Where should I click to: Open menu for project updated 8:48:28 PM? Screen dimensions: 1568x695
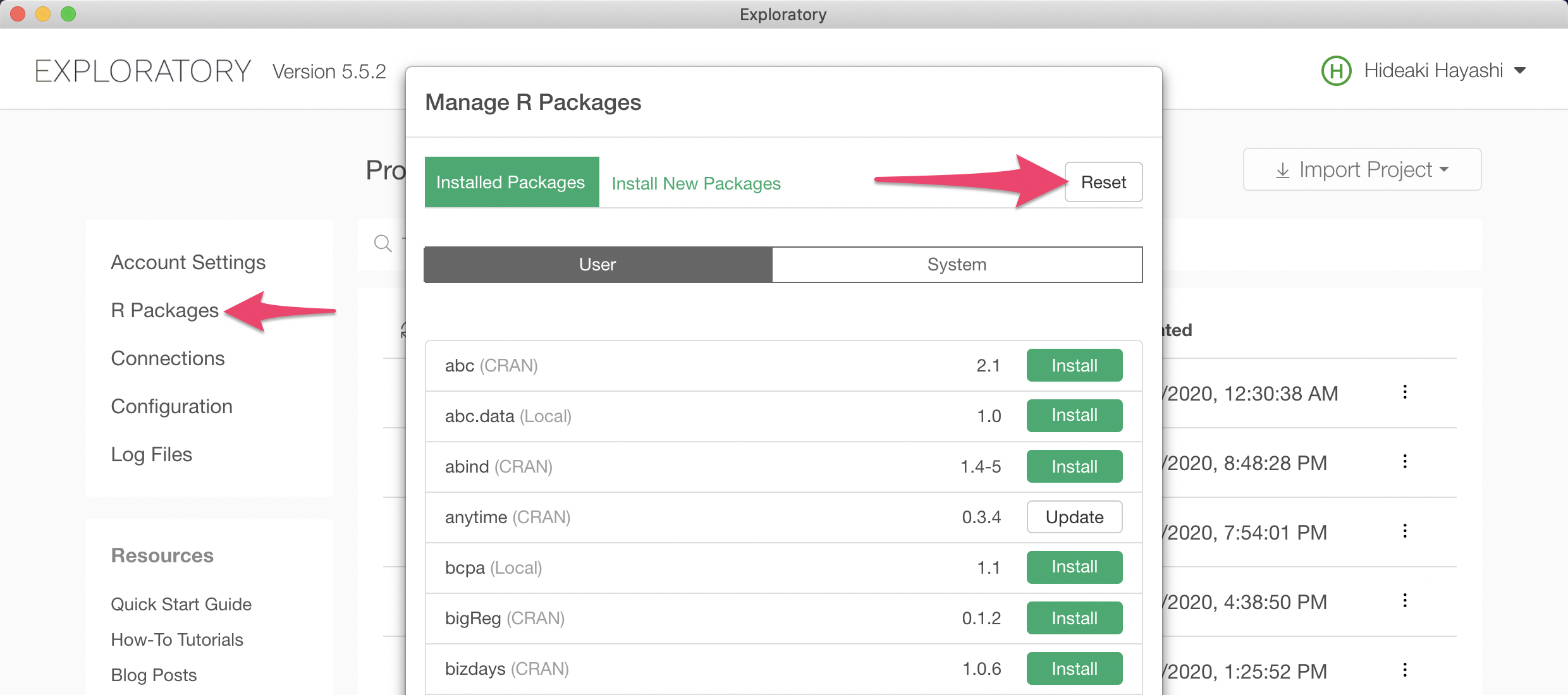click(1405, 462)
